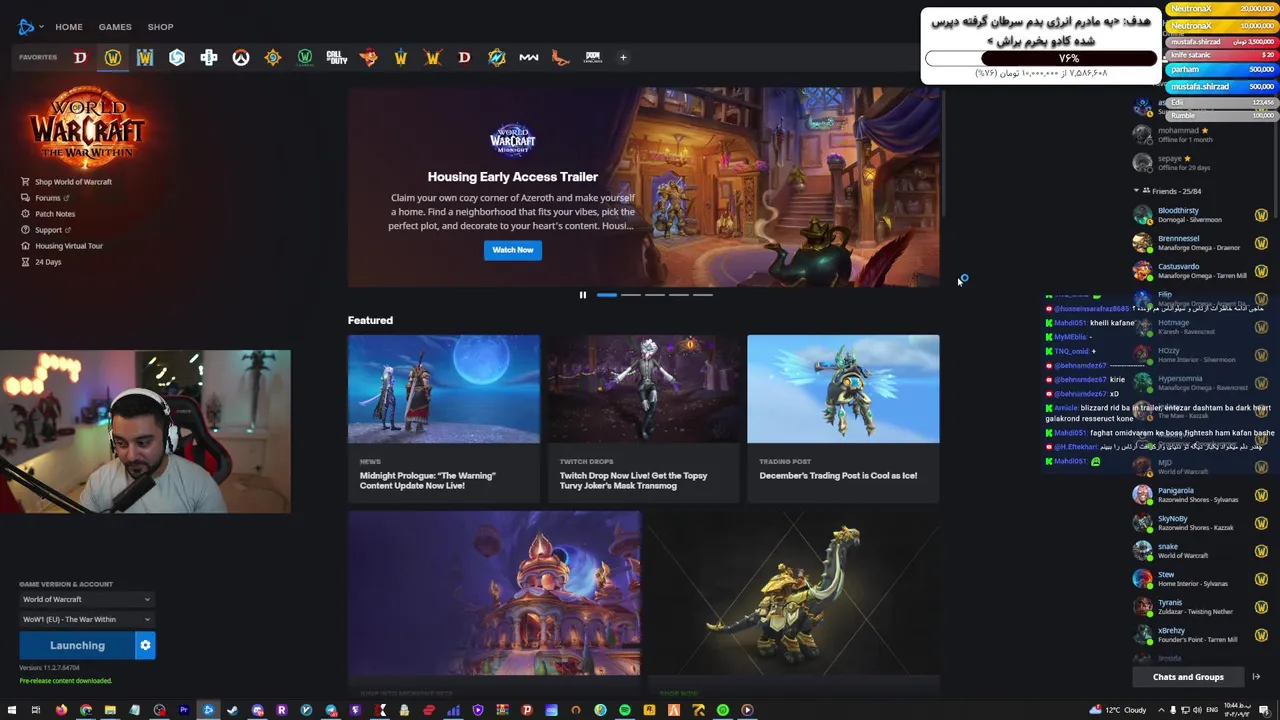
Task: Click Watch Now on the Housing trailer
Action: (x=513, y=250)
